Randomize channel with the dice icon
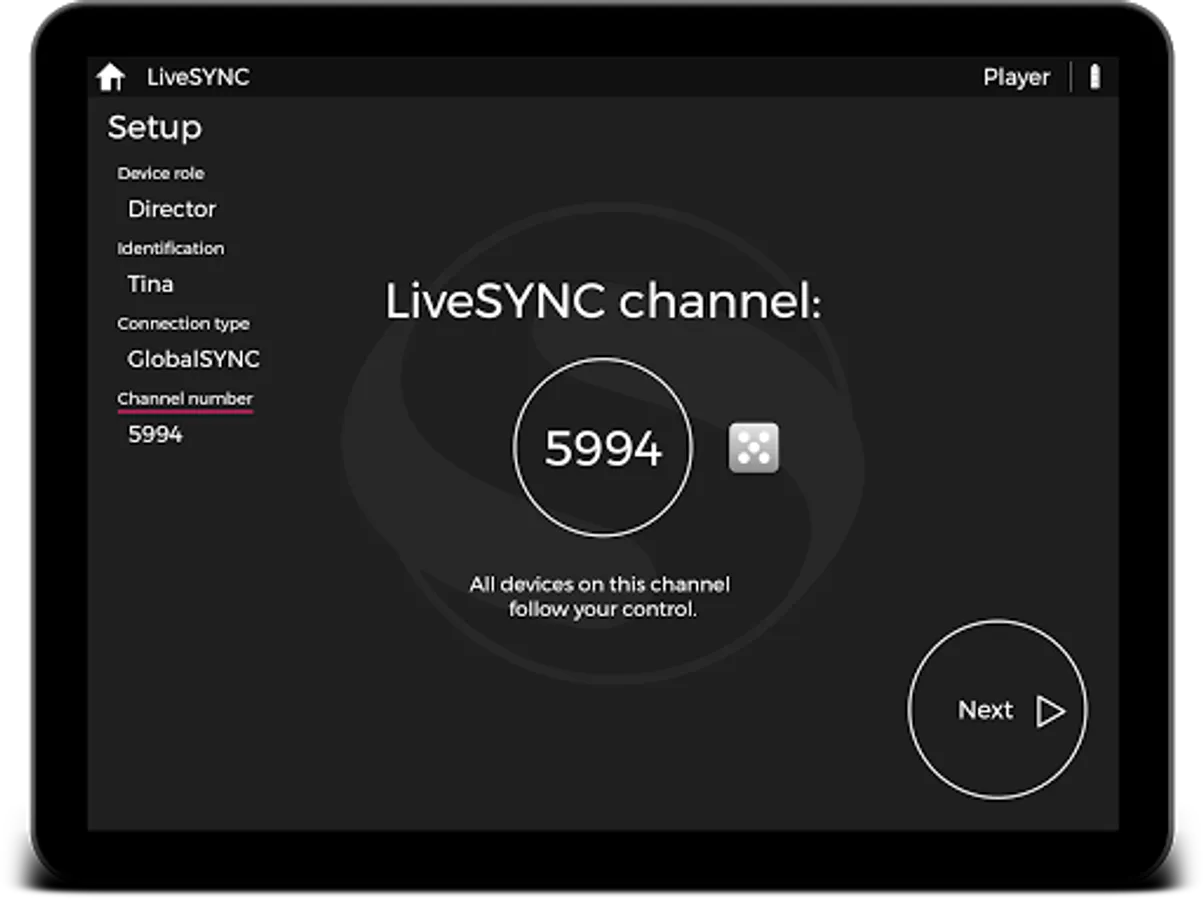 (x=753, y=448)
